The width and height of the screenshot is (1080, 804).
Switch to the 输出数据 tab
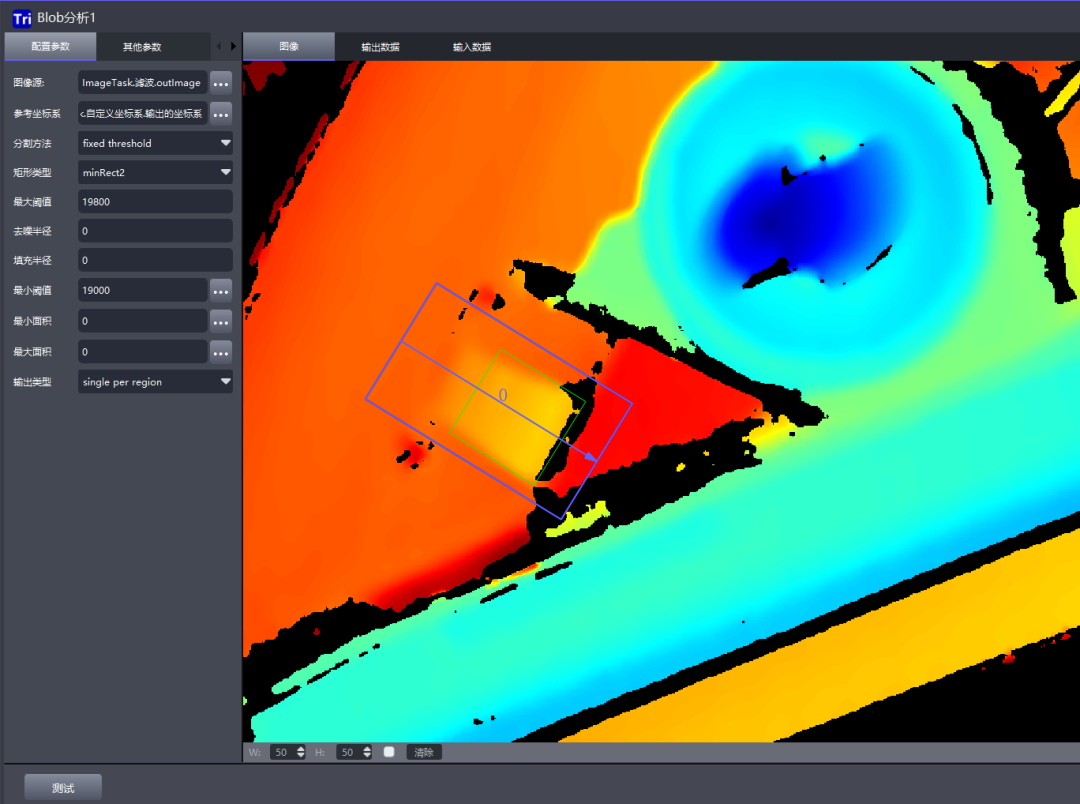coord(380,47)
